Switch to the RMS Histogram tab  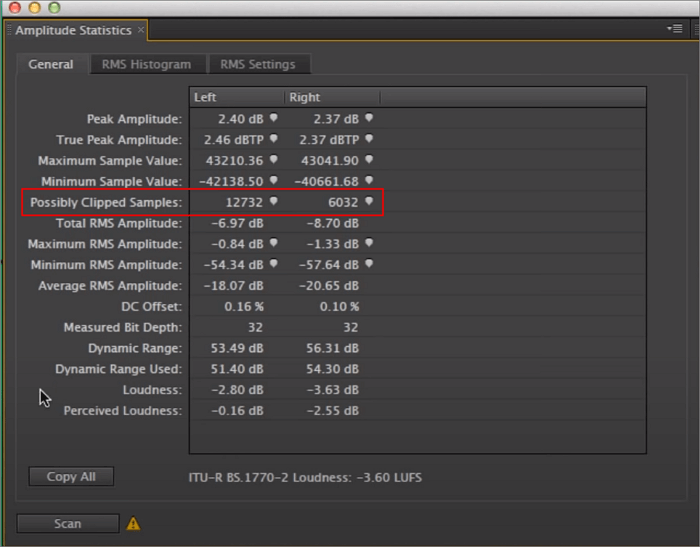coord(146,64)
